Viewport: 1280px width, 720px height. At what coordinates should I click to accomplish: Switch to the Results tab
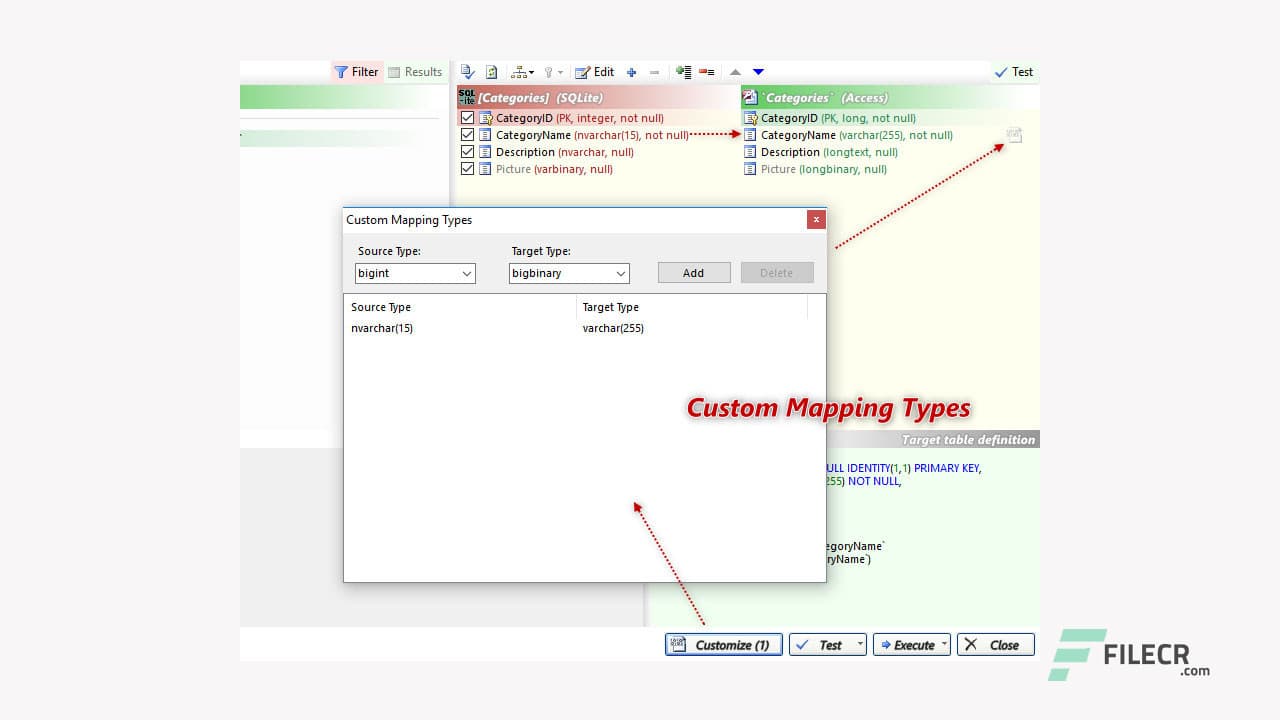point(415,72)
